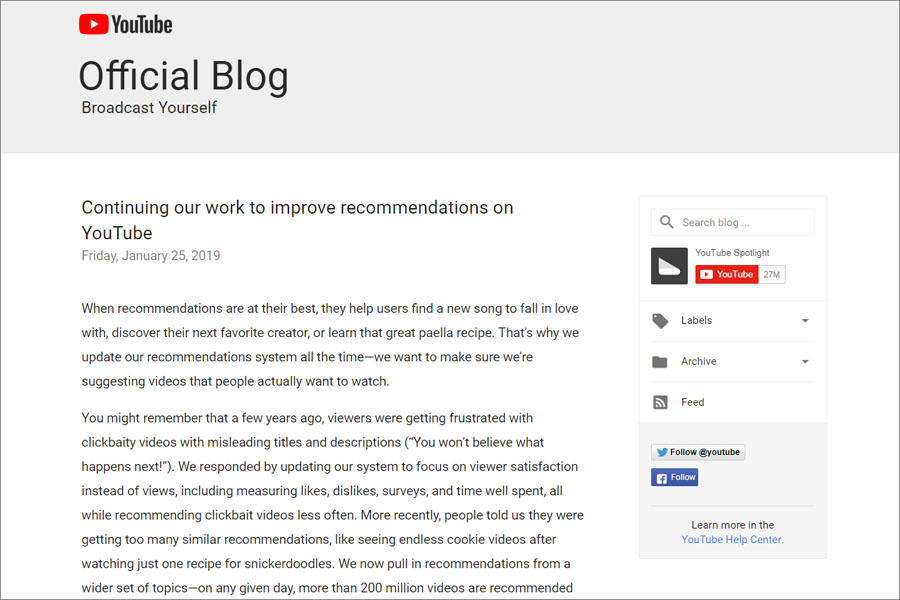Open the Archive section
This screenshot has height=600, width=900.
click(699, 361)
